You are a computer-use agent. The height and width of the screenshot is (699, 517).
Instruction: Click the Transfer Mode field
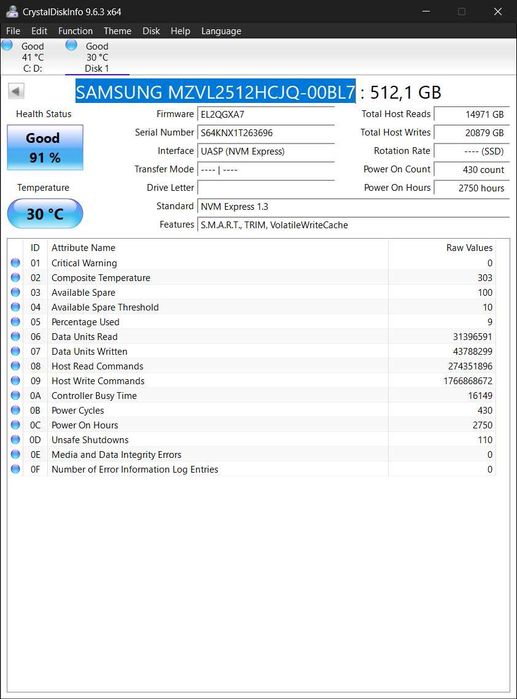266,170
